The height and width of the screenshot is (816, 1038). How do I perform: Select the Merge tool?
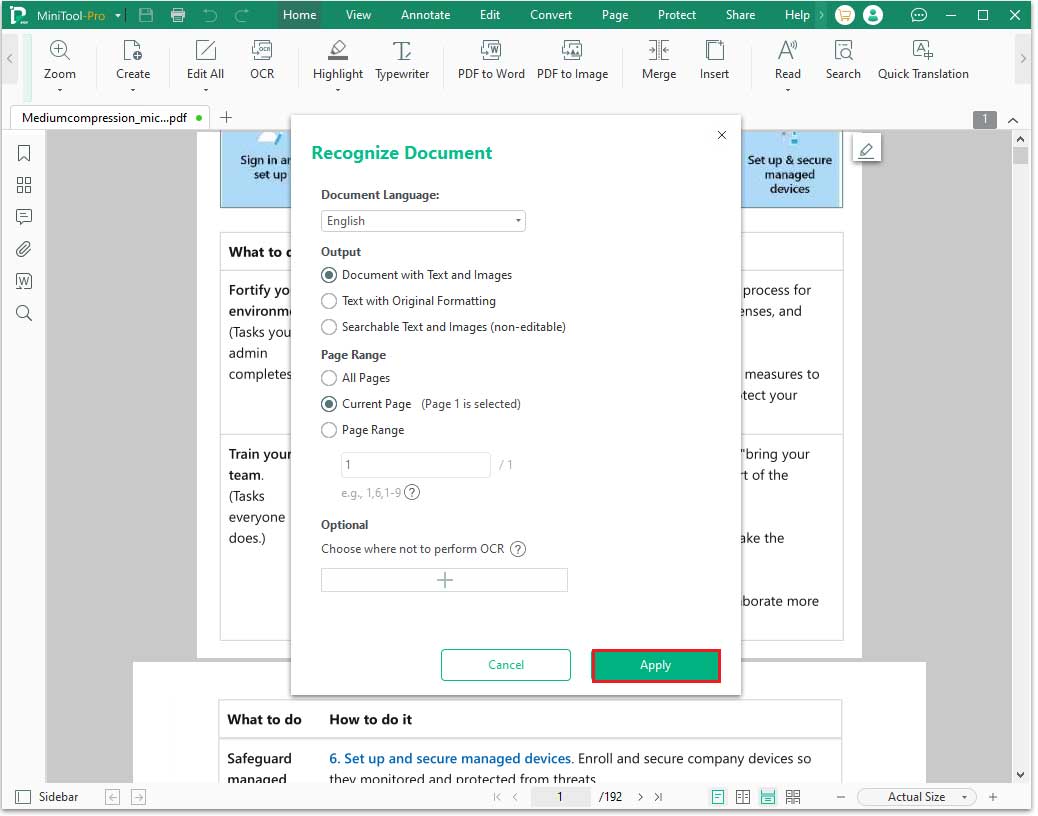[x=658, y=60]
